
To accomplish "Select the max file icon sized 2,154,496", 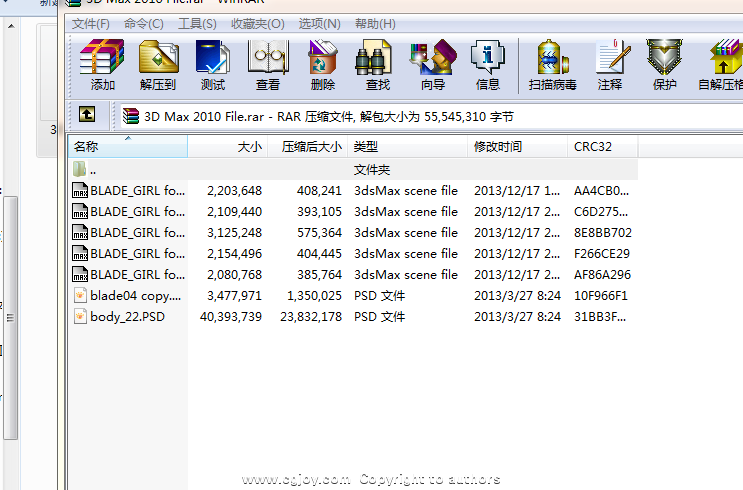I will tap(80, 253).
